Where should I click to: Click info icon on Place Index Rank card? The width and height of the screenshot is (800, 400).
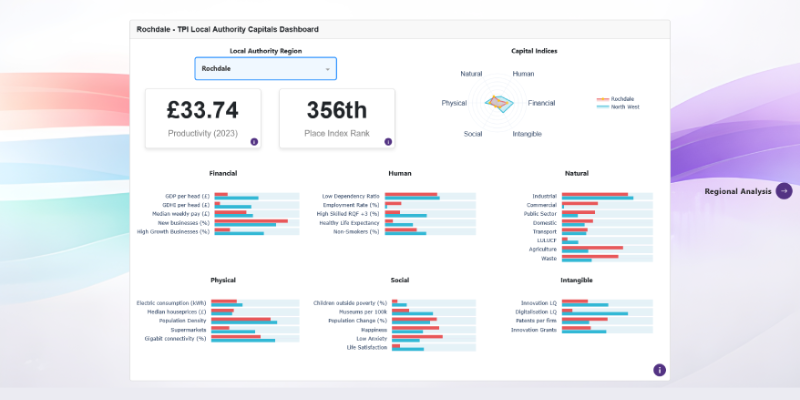click(x=388, y=142)
